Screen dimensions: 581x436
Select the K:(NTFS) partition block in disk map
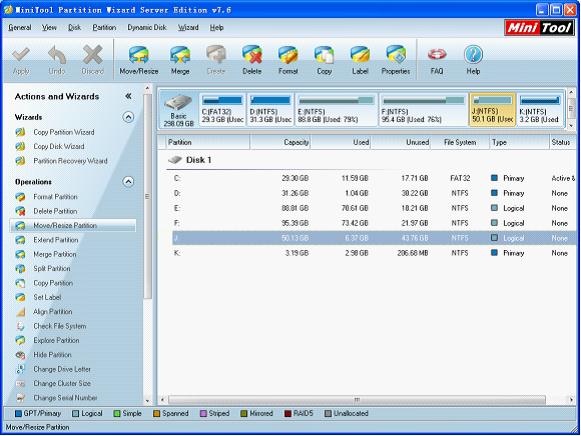click(540, 110)
